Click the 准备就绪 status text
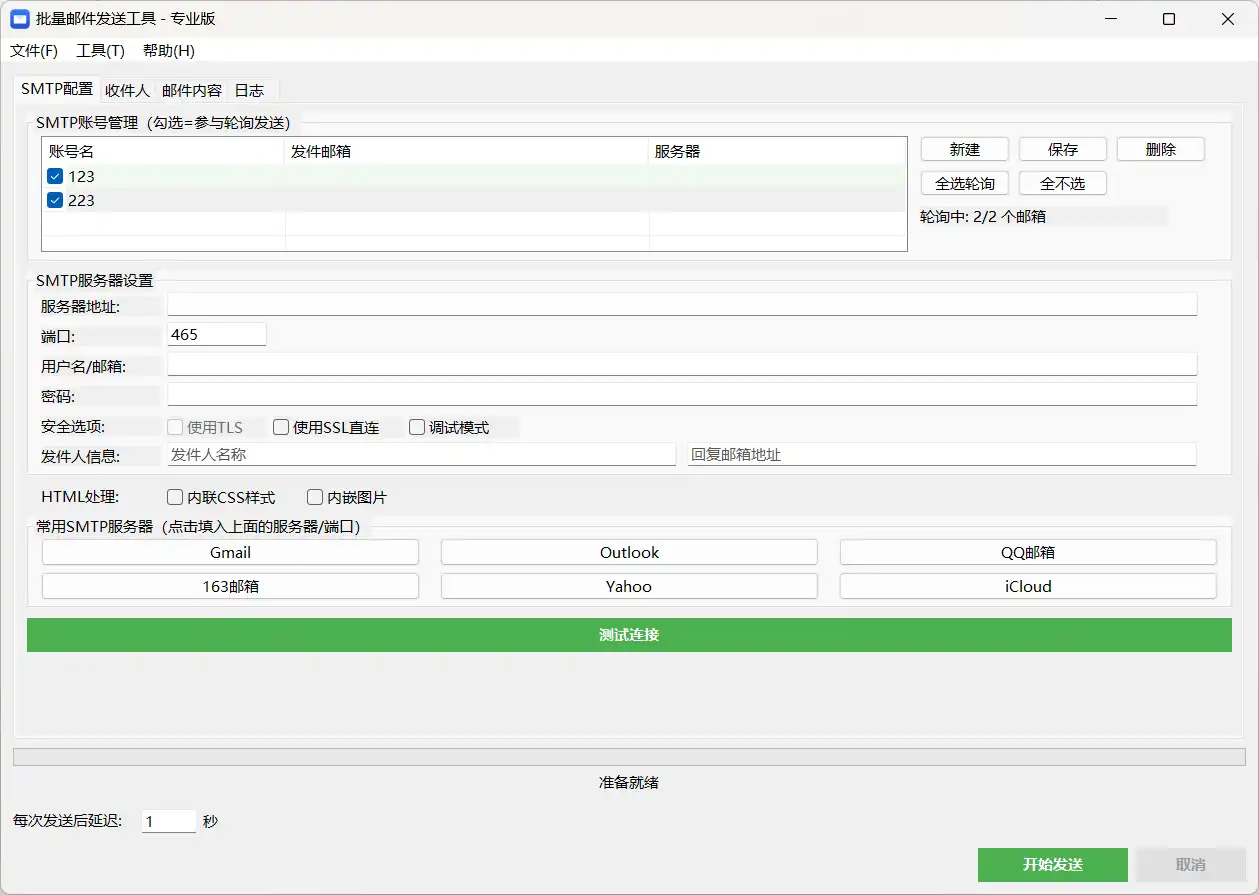The height and width of the screenshot is (895, 1259). tap(629, 783)
